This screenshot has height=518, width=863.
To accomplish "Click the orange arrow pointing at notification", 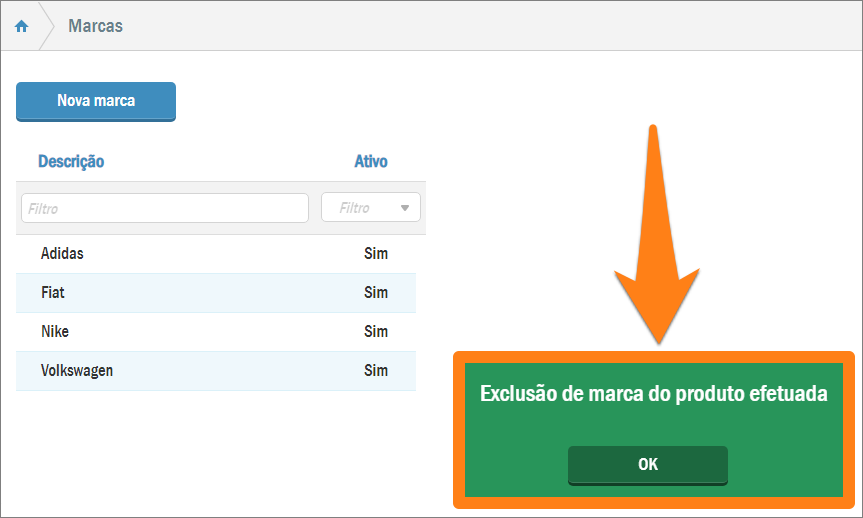I will 654,250.
